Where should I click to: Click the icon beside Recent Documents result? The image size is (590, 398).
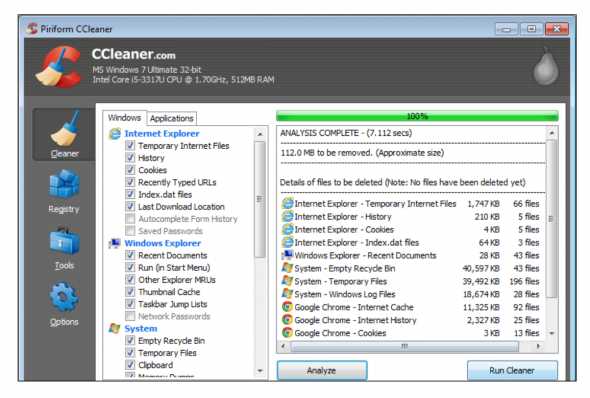point(287,255)
